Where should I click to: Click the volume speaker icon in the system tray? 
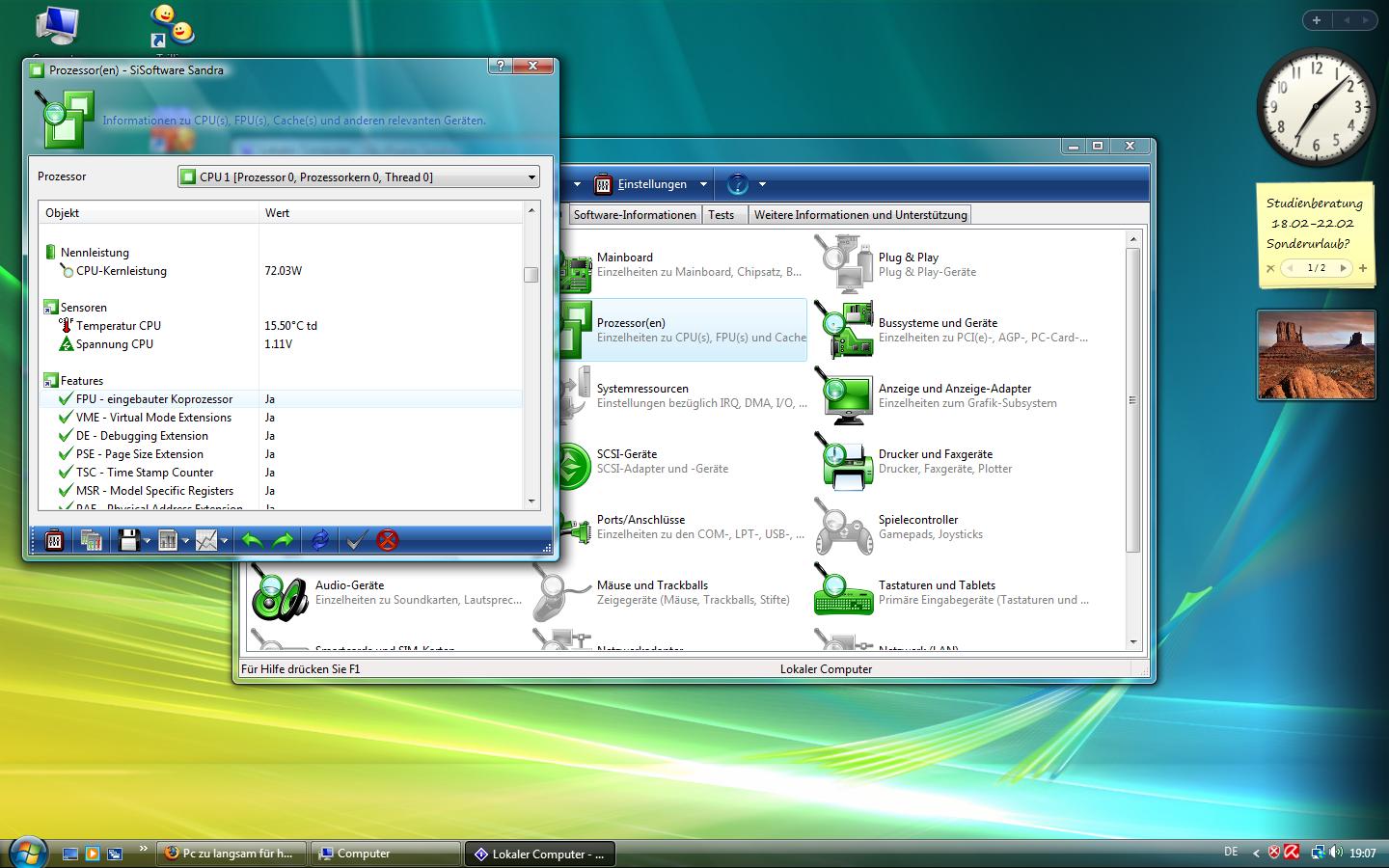pos(1336,853)
